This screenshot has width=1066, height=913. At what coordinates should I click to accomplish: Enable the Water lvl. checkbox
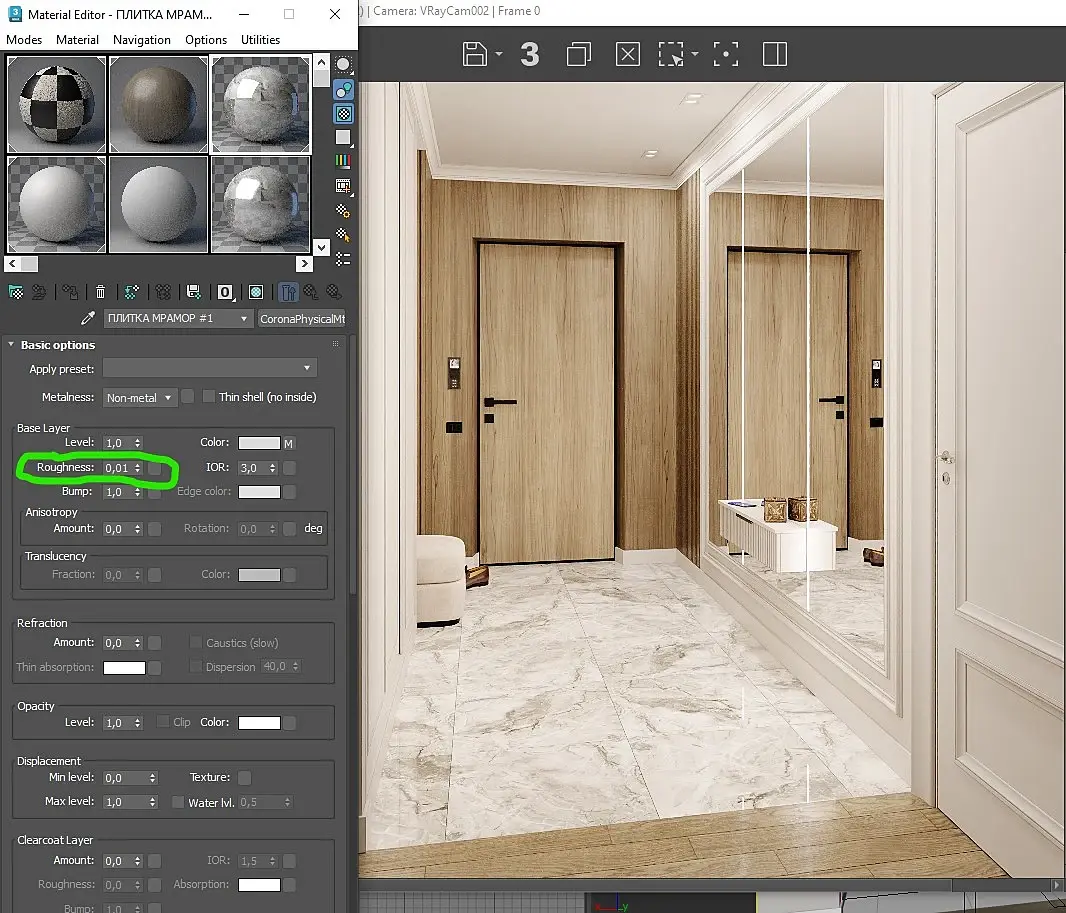(x=178, y=802)
